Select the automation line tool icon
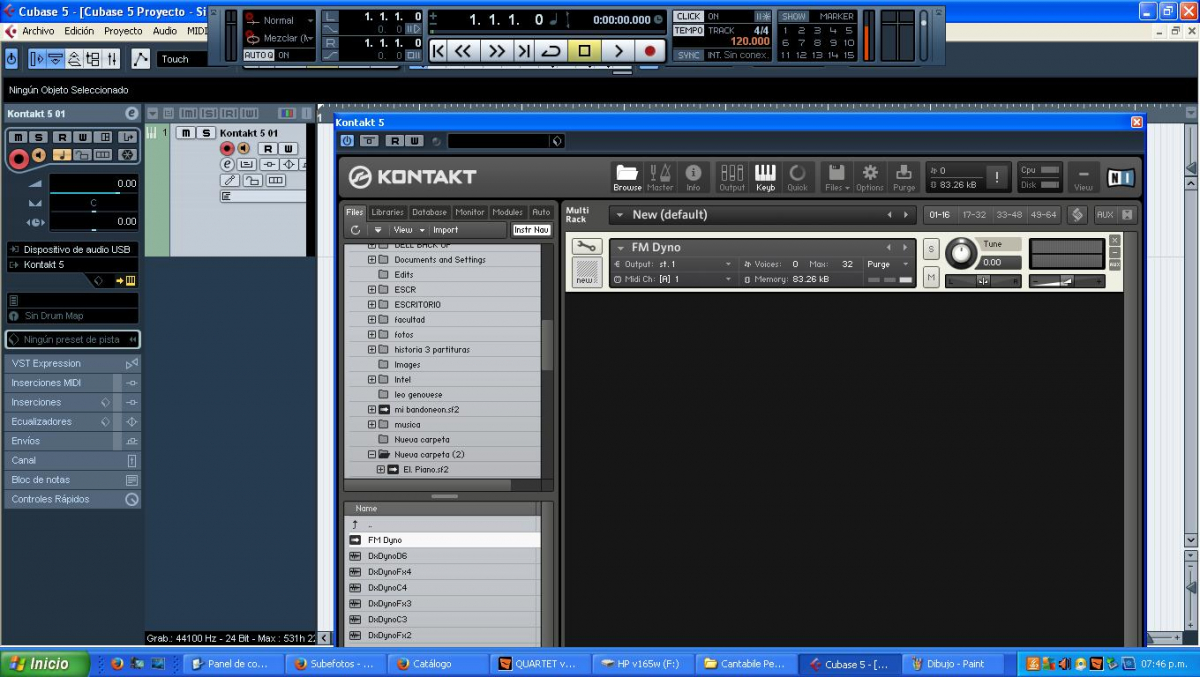Viewport: 1200px width, 677px height. pos(140,59)
